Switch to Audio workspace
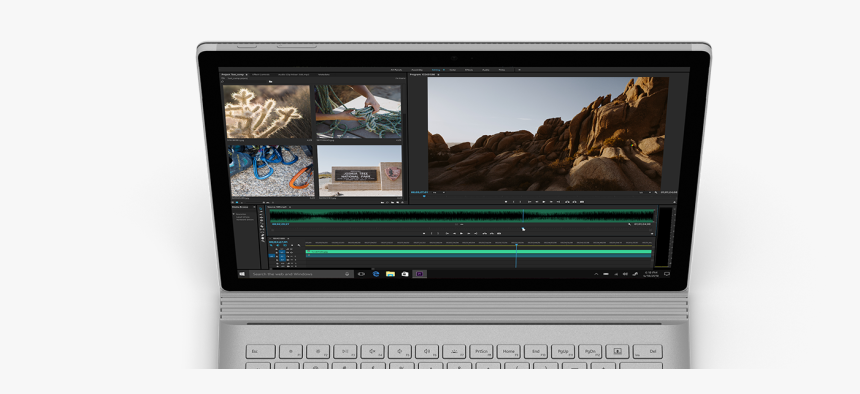This screenshot has height=394, width=860. tap(485, 70)
